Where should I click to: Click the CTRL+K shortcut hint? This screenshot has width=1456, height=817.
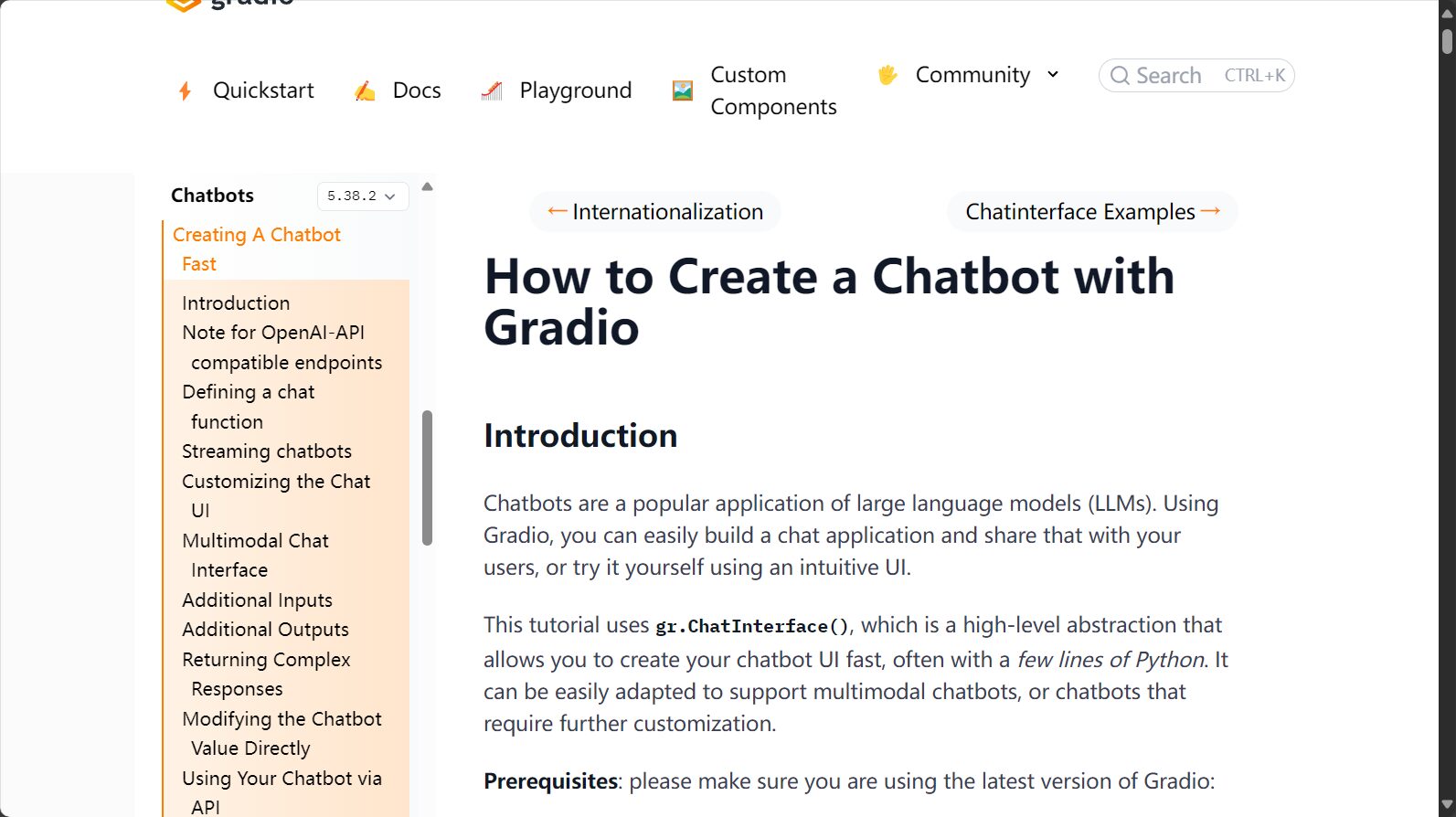pos(1254,76)
